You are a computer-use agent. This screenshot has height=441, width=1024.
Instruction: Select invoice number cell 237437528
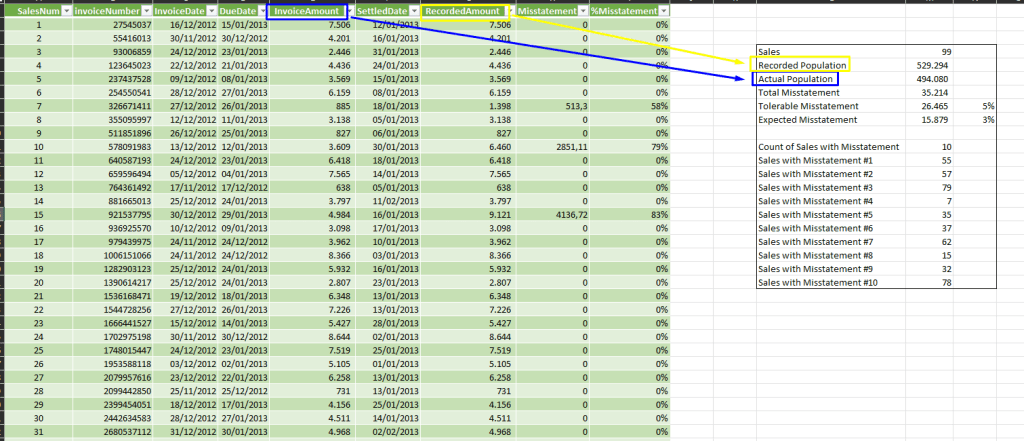tap(112, 78)
